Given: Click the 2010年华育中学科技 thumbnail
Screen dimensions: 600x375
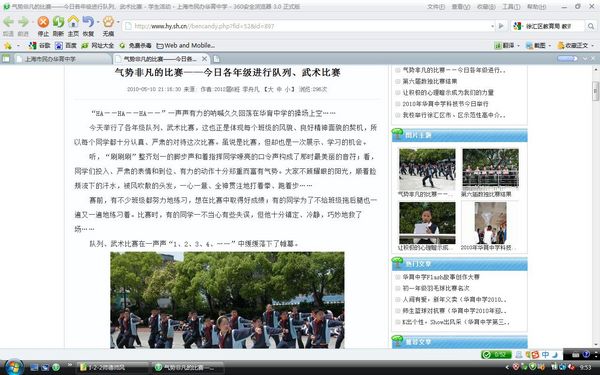Looking at the screenshot, I should tap(490, 223).
